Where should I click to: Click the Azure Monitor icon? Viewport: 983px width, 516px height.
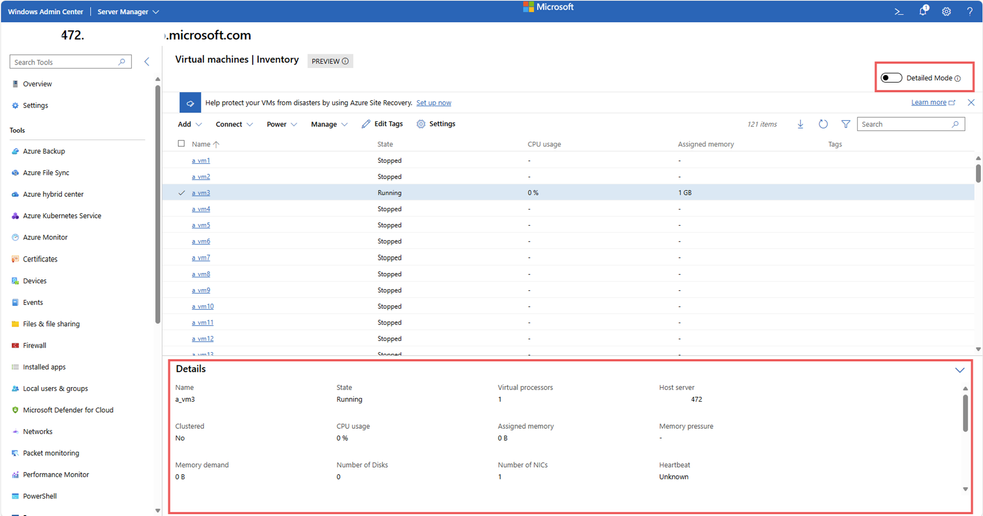[15, 237]
